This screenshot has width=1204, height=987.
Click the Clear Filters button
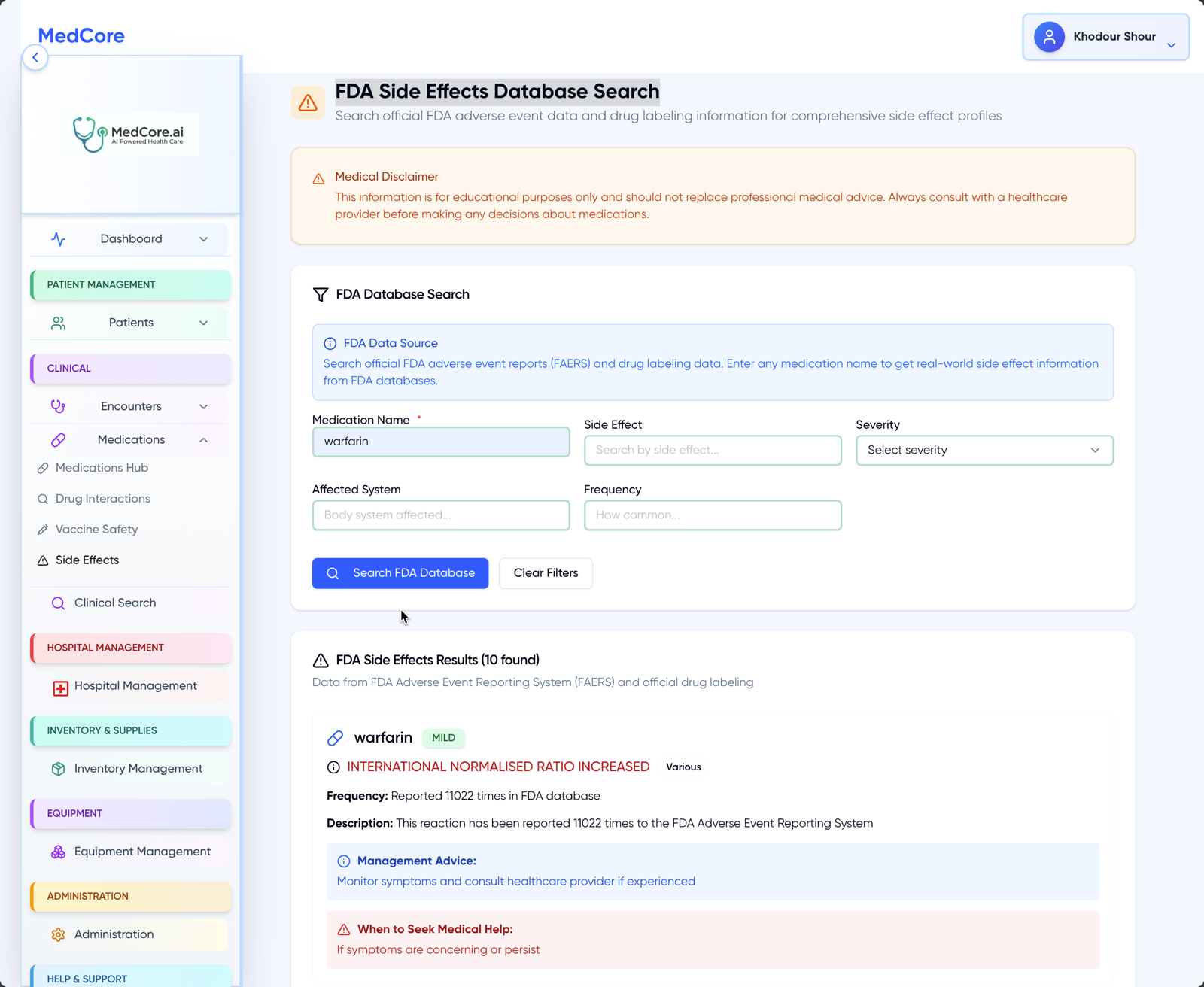click(545, 573)
